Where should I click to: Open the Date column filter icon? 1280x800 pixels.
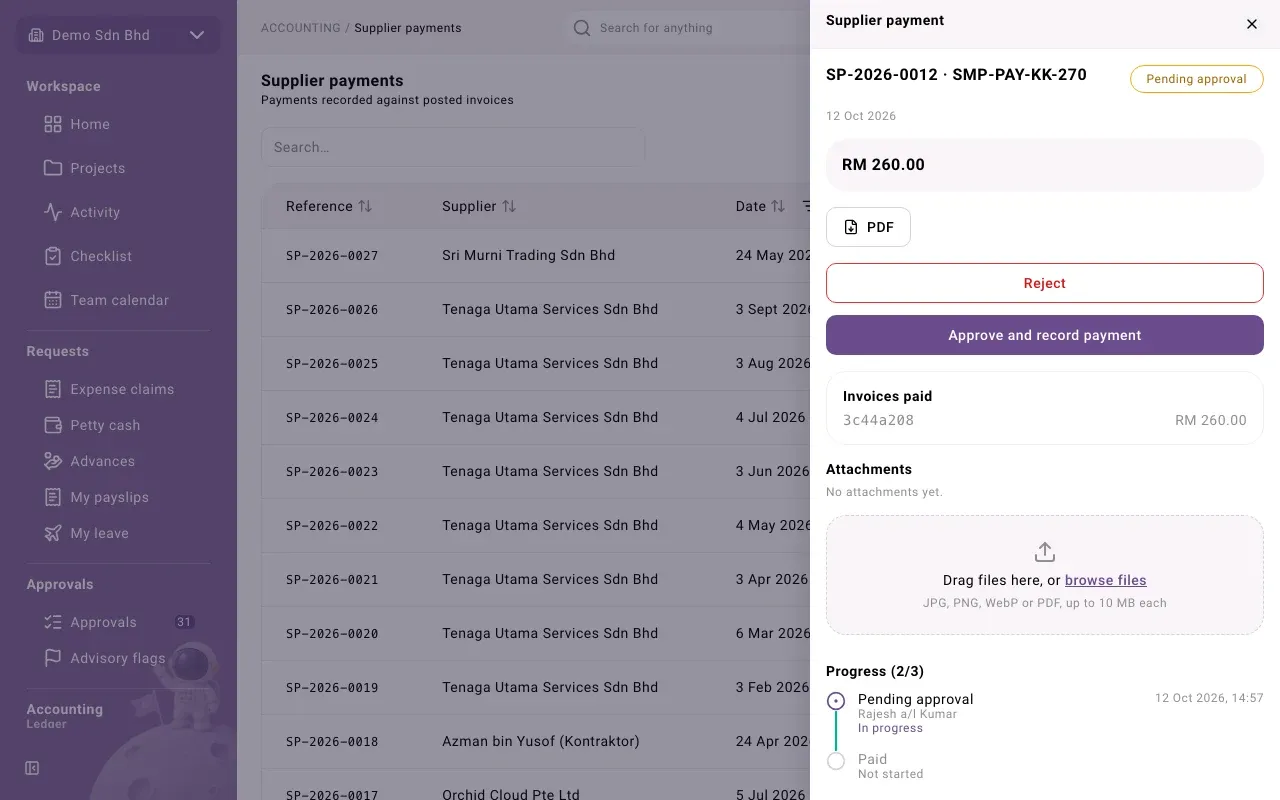(806, 206)
